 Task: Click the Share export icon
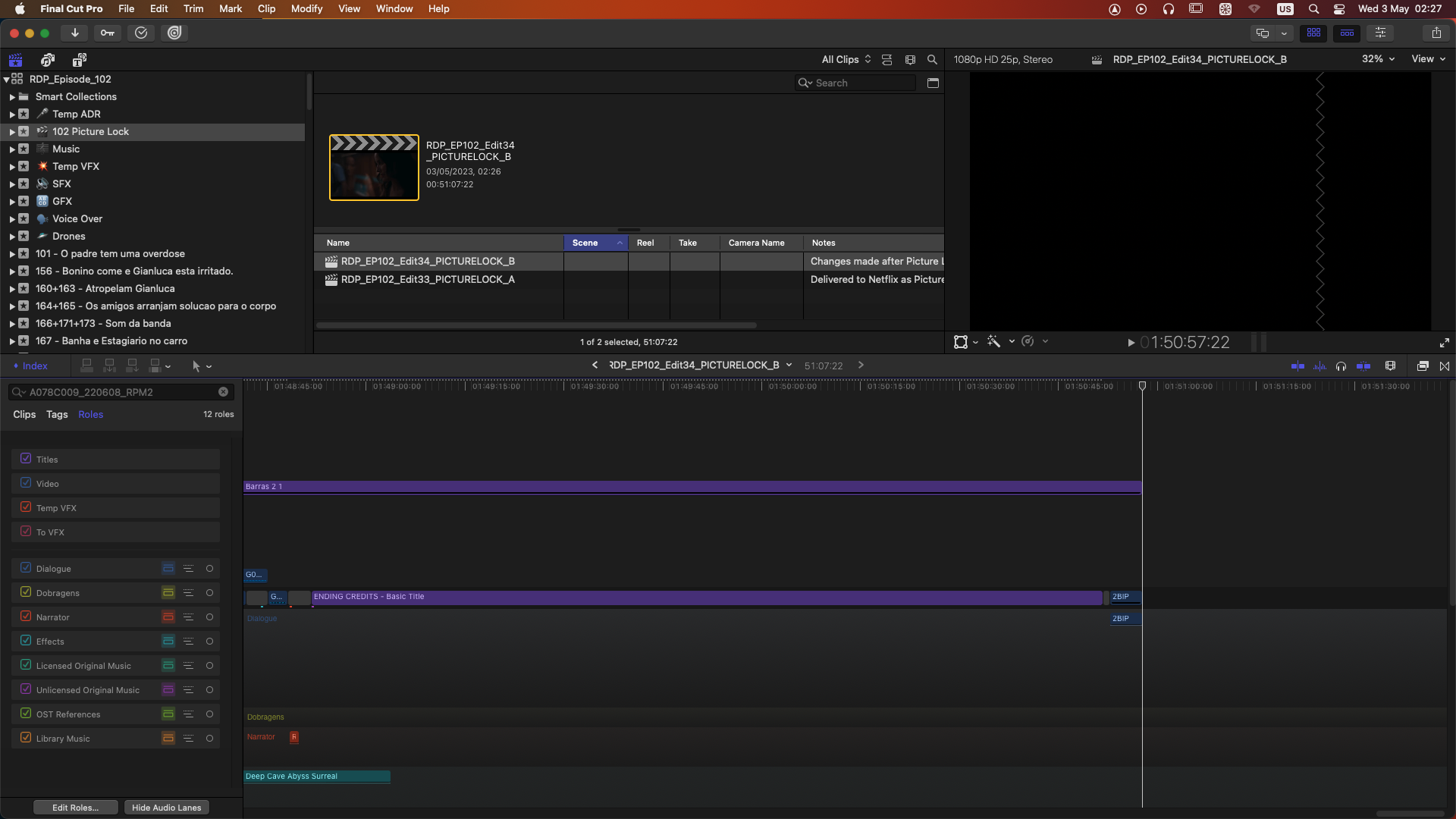(x=1436, y=33)
